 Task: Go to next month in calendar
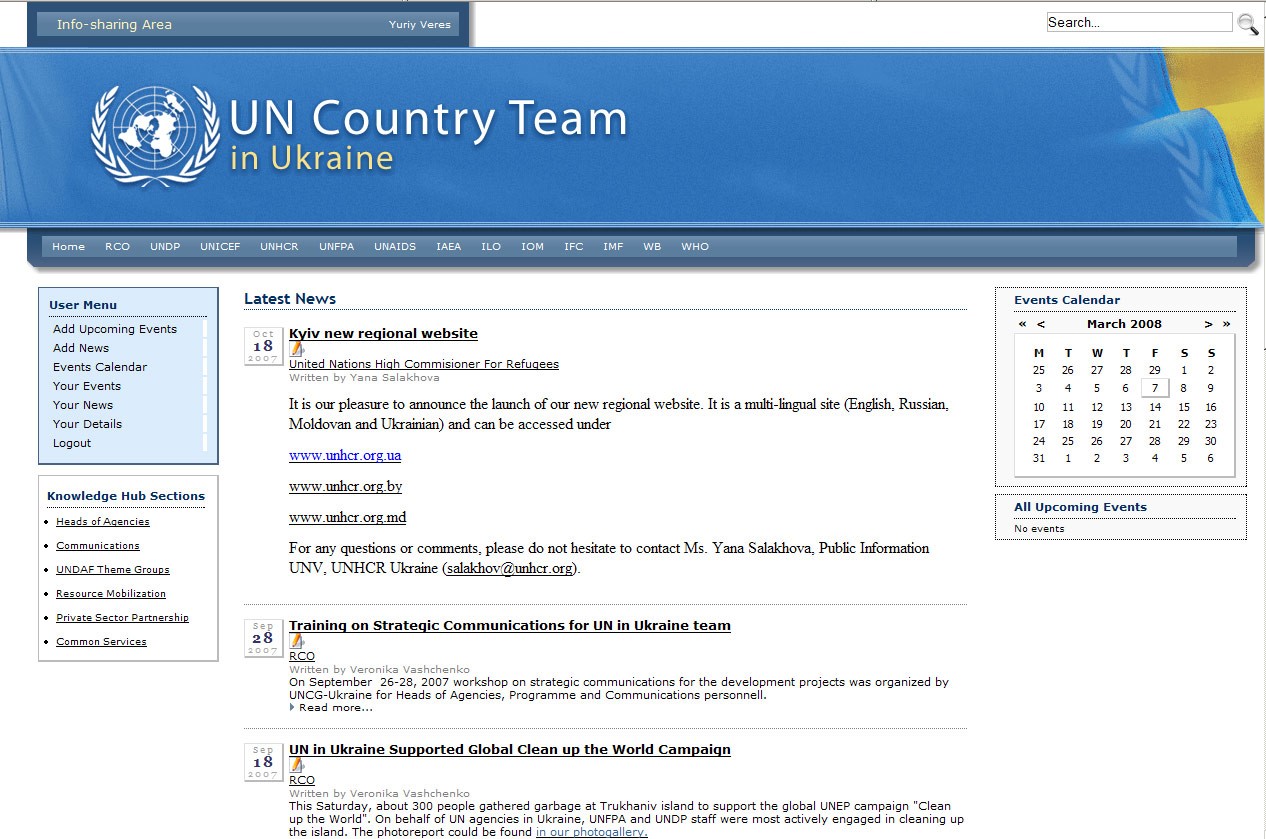click(1208, 324)
